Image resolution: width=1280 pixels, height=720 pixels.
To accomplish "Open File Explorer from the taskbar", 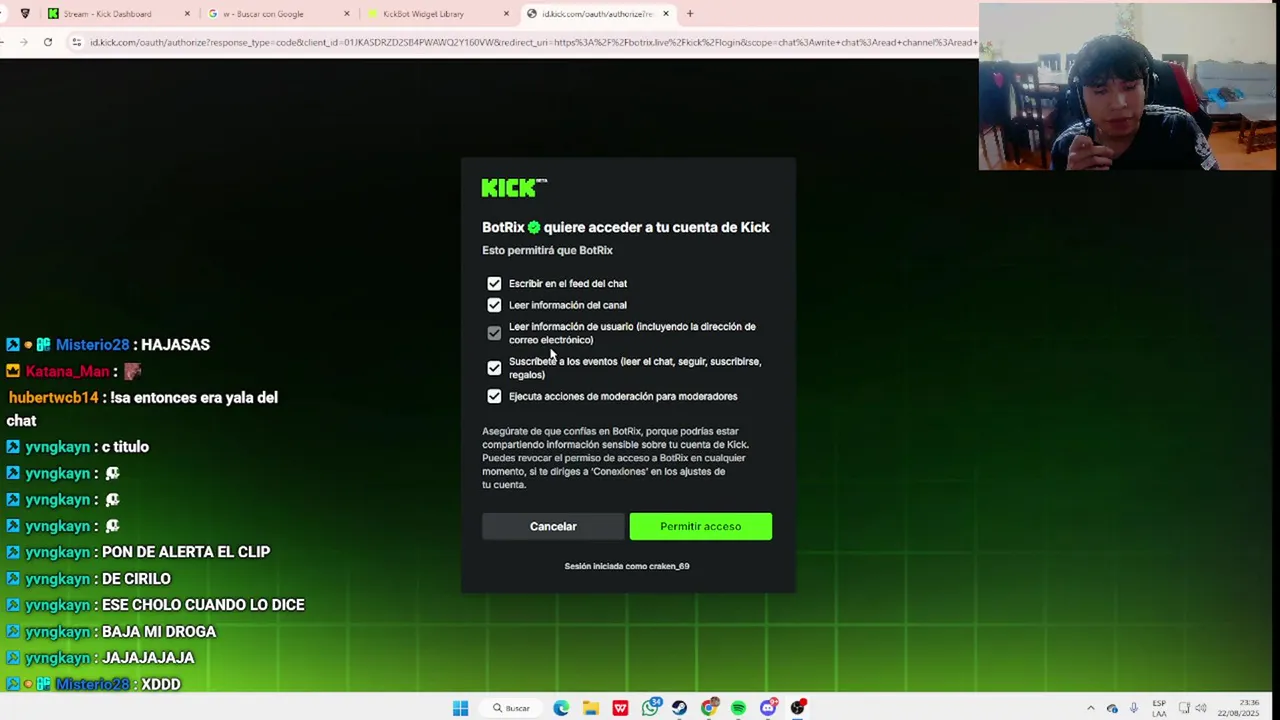I will click(x=591, y=708).
